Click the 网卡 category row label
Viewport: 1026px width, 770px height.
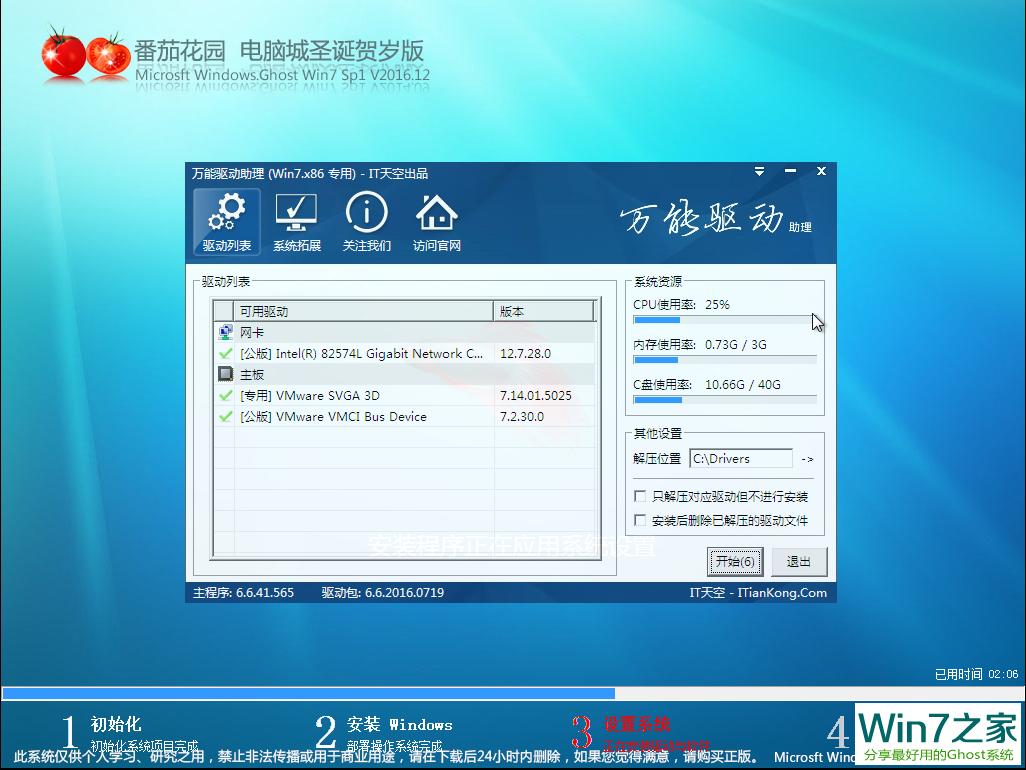[252, 332]
